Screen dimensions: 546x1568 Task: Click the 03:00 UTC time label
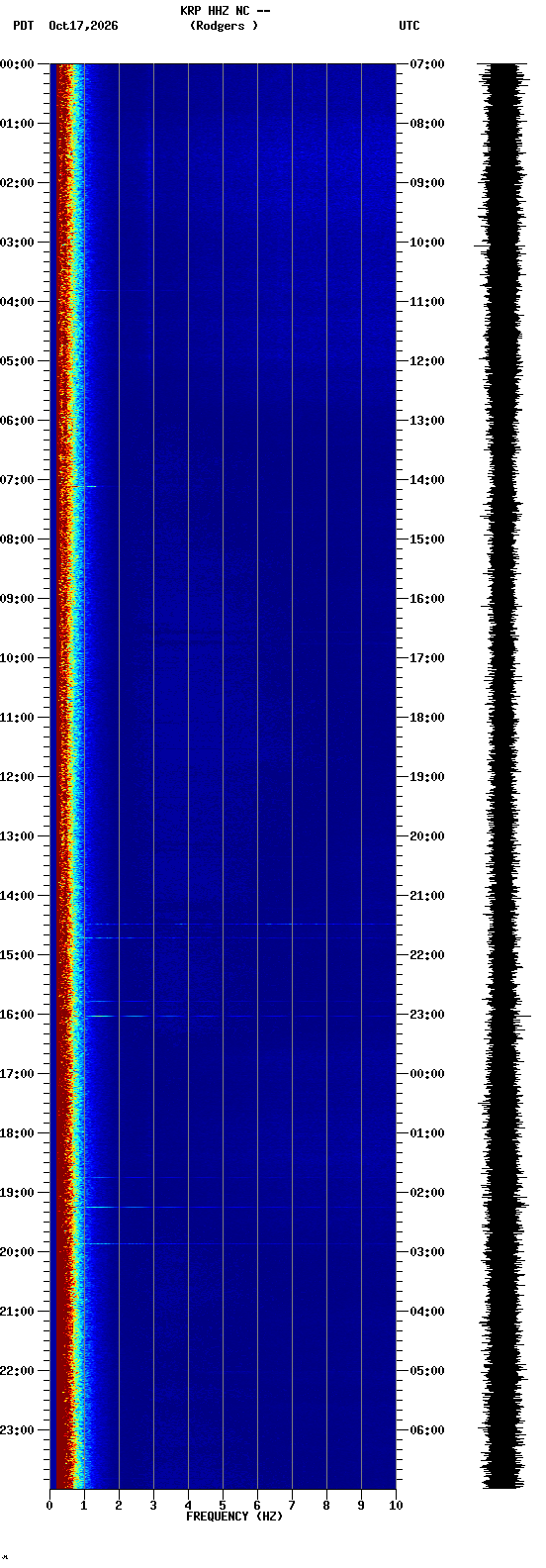coord(427,1252)
